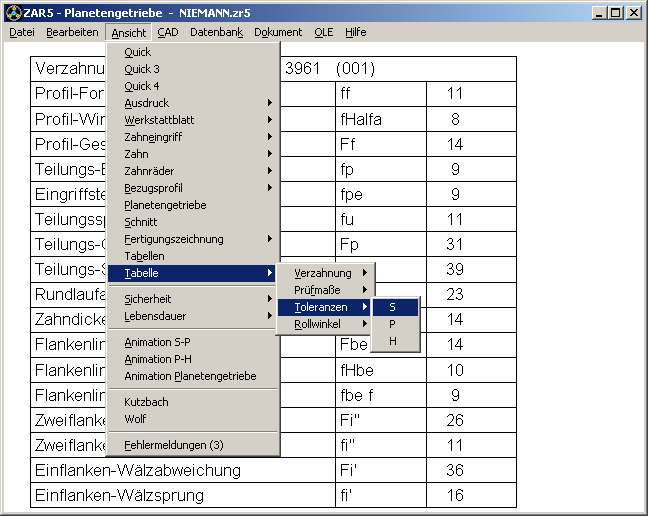
Task: Open Fehlermeldungen (3) entry
Action: point(173,444)
